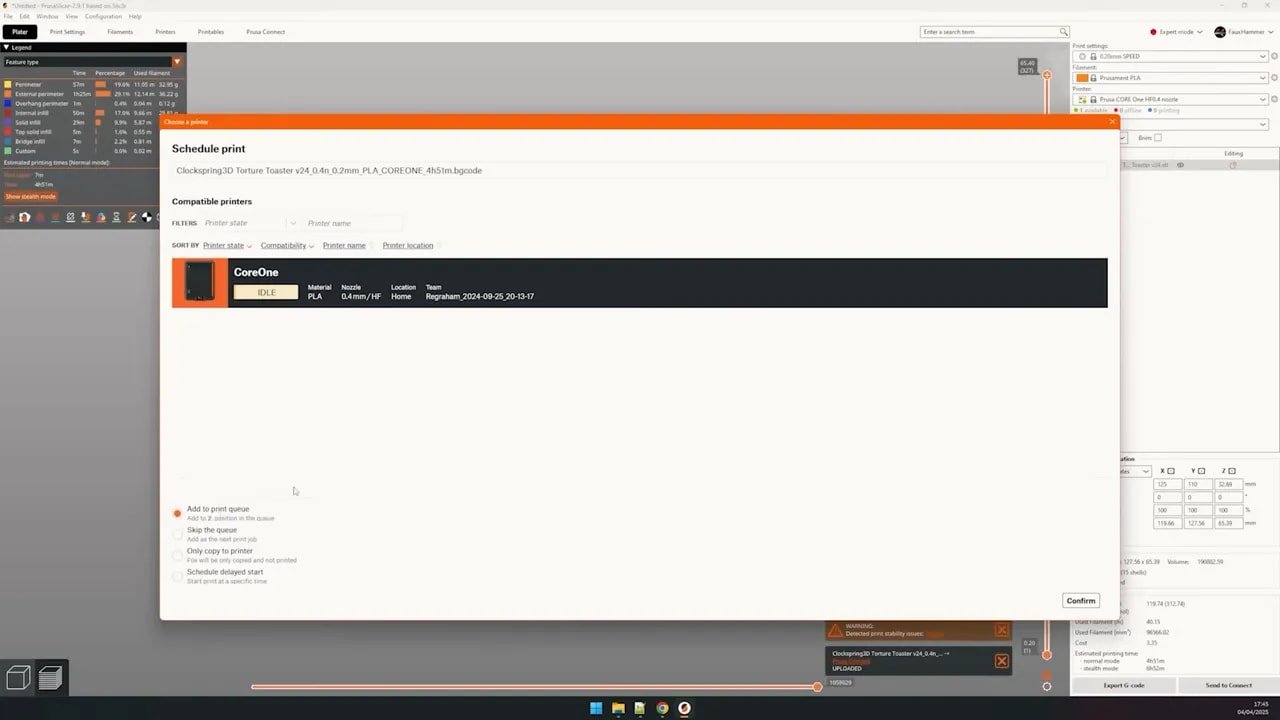Close the Choose a printer dialog
This screenshot has height=720, width=1280.
[1112, 121]
